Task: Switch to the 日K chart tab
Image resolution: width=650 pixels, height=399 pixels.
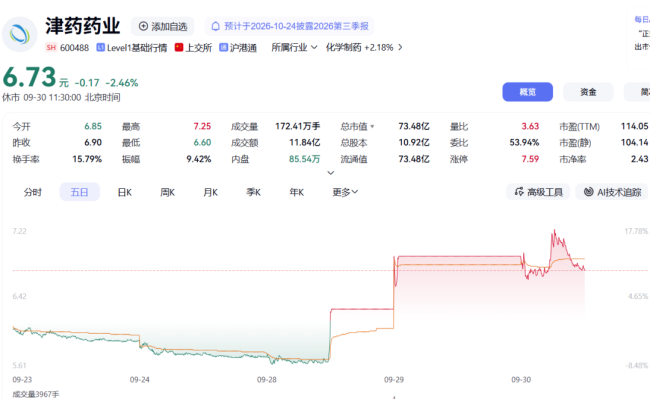Action: pyautogui.click(x=124, y=192)
